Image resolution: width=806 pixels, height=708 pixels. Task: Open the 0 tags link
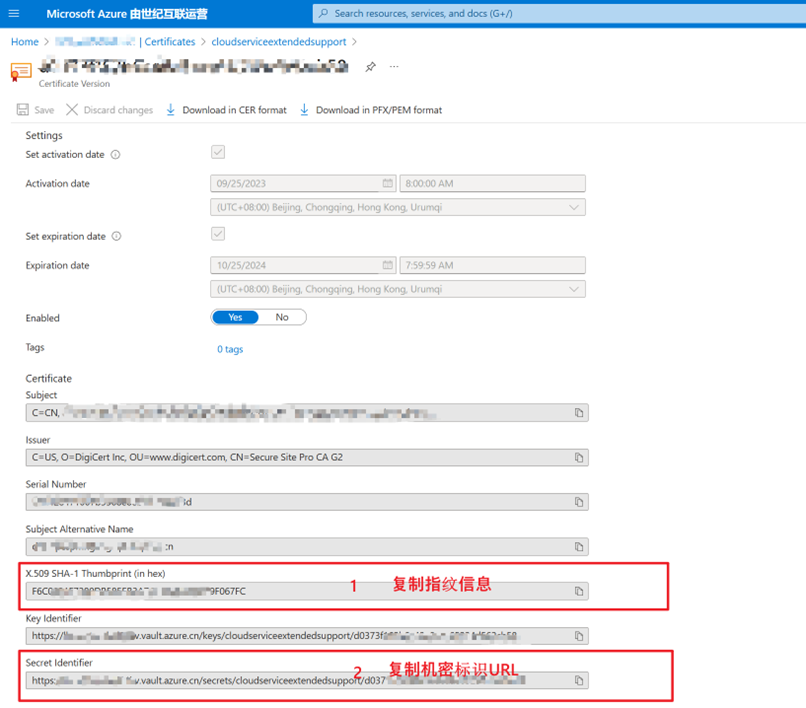[230, 349]
